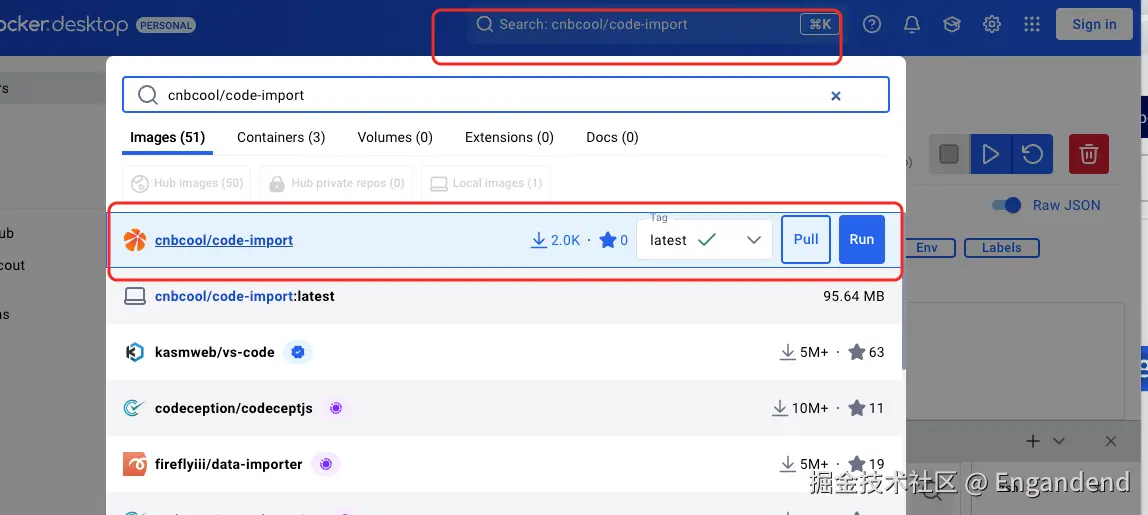Click the kasmweb logo icon

(135, 352)
